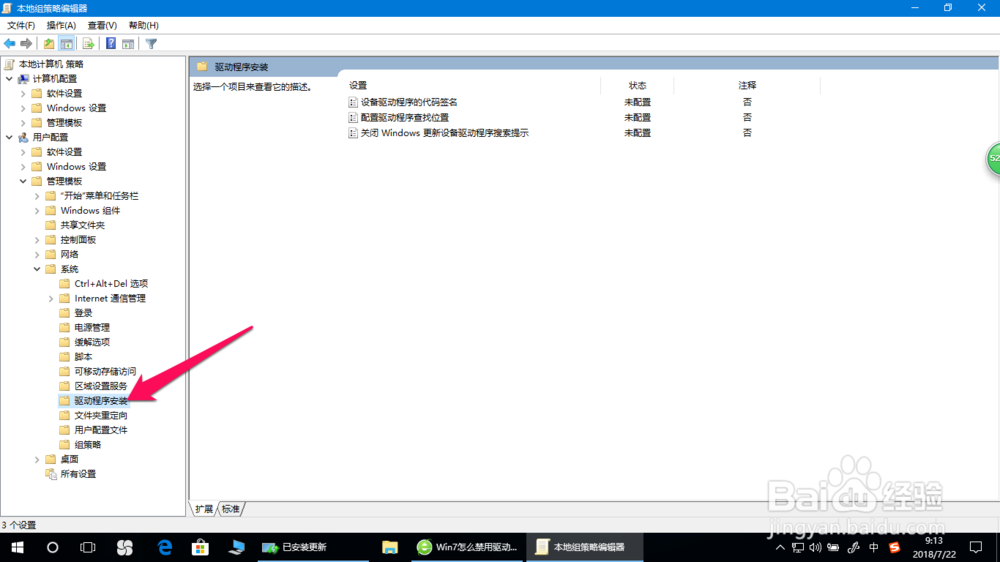Select 设备驱动程序的代码签名 policy
Image resolution: width=1000 pixels, height=562 pixels.
tap(409, 102)
